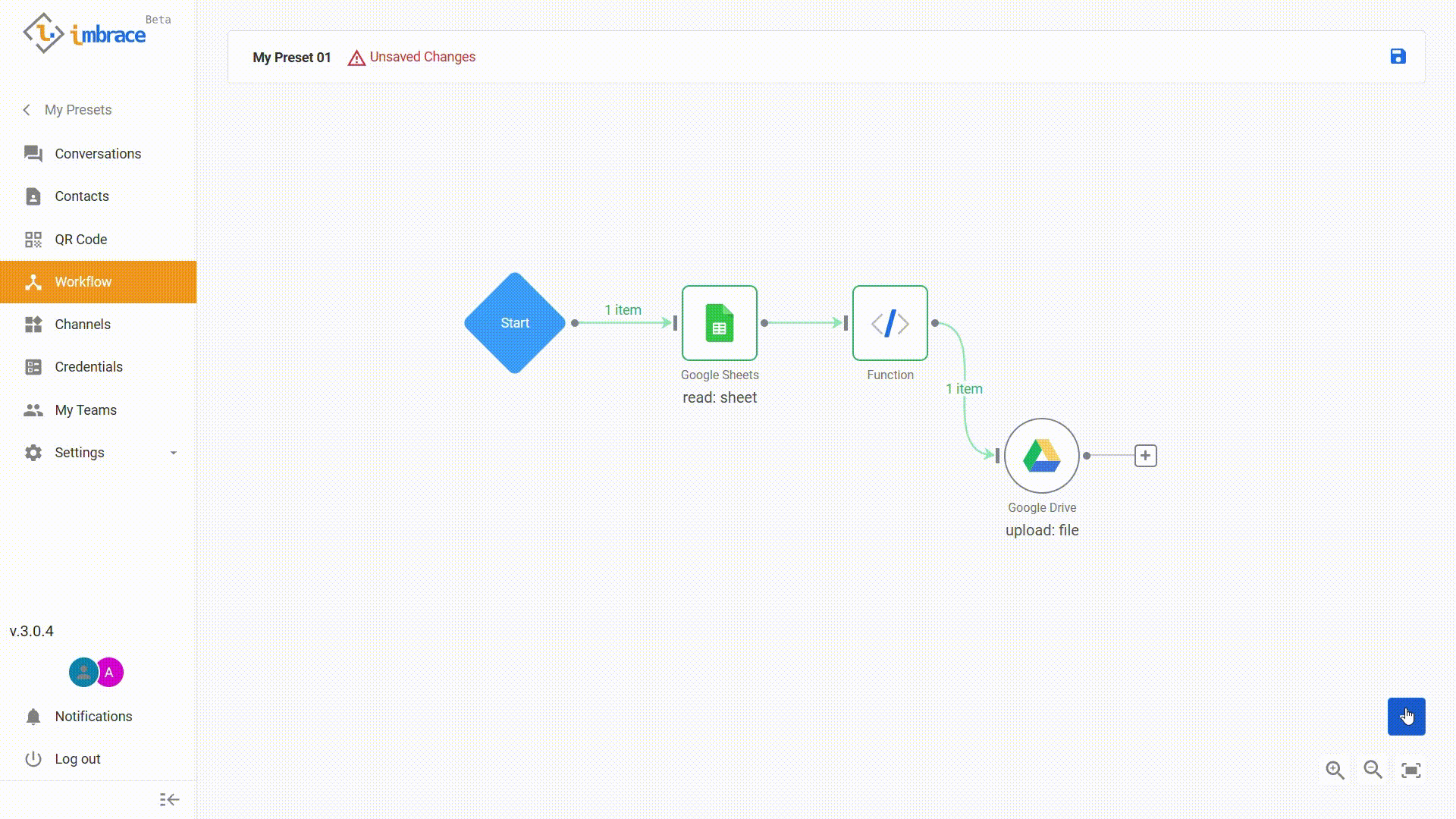The height and width of the screenshot is (819, 1456).
Task: Open the Settings menu entry
Action: pos(98,453)
